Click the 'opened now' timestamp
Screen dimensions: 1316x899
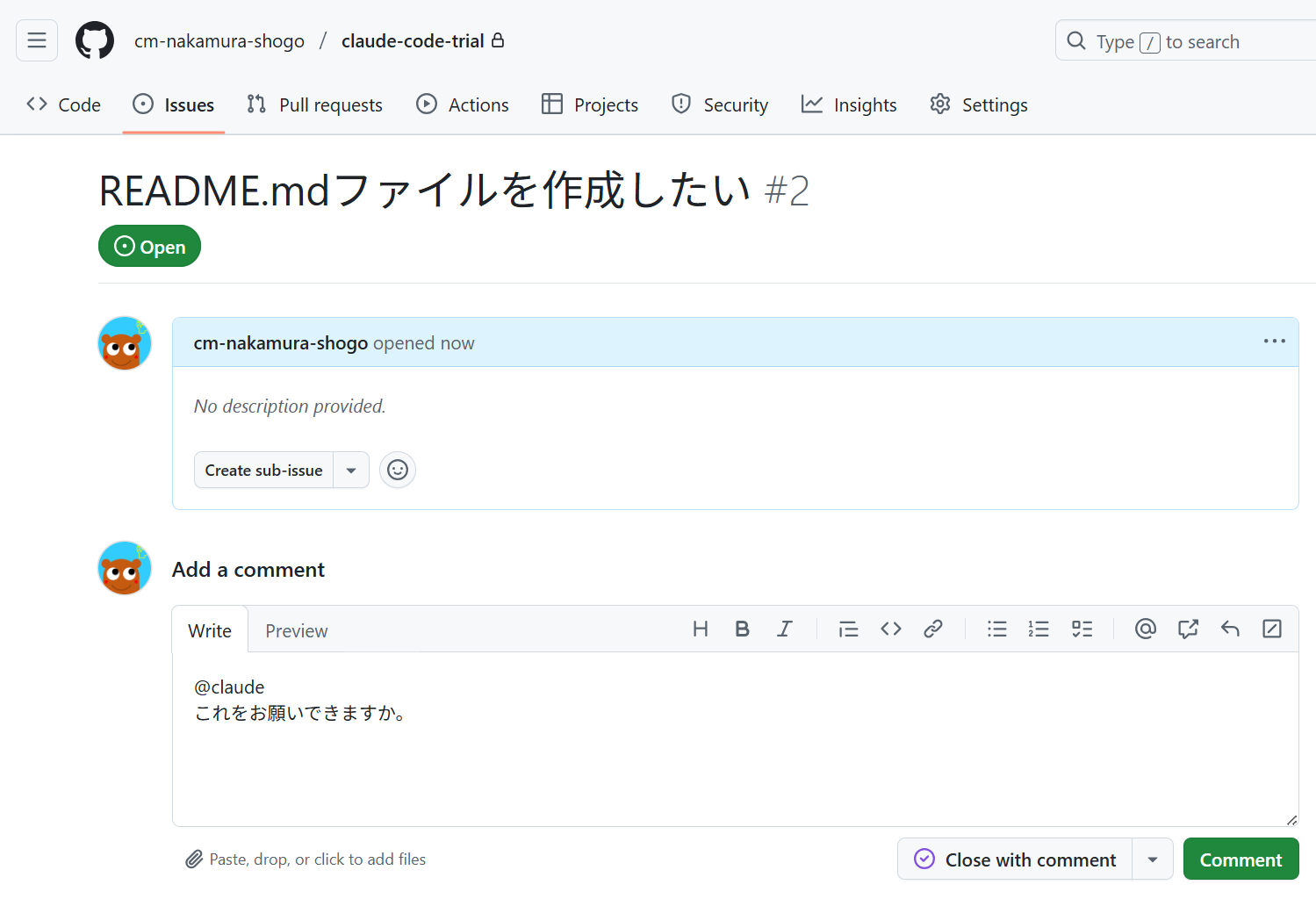424,343
